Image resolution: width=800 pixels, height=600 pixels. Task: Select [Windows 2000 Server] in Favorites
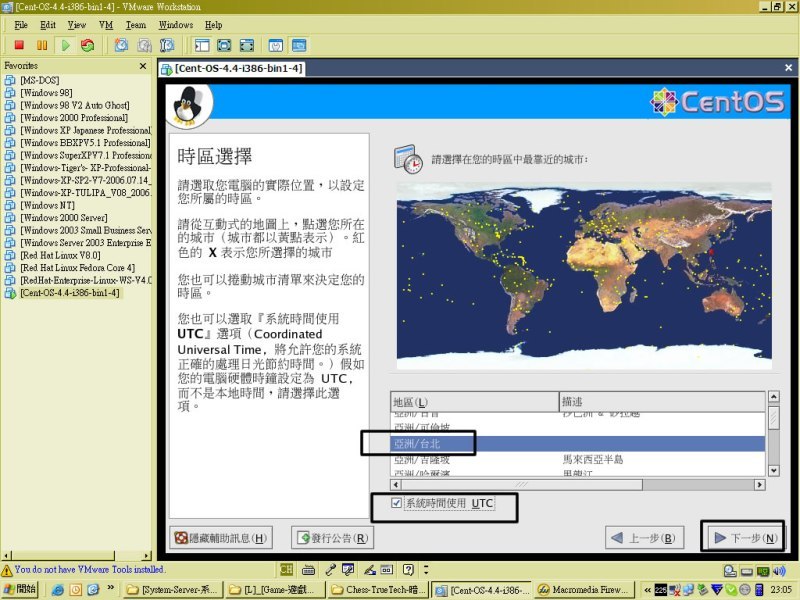[64, 218]
